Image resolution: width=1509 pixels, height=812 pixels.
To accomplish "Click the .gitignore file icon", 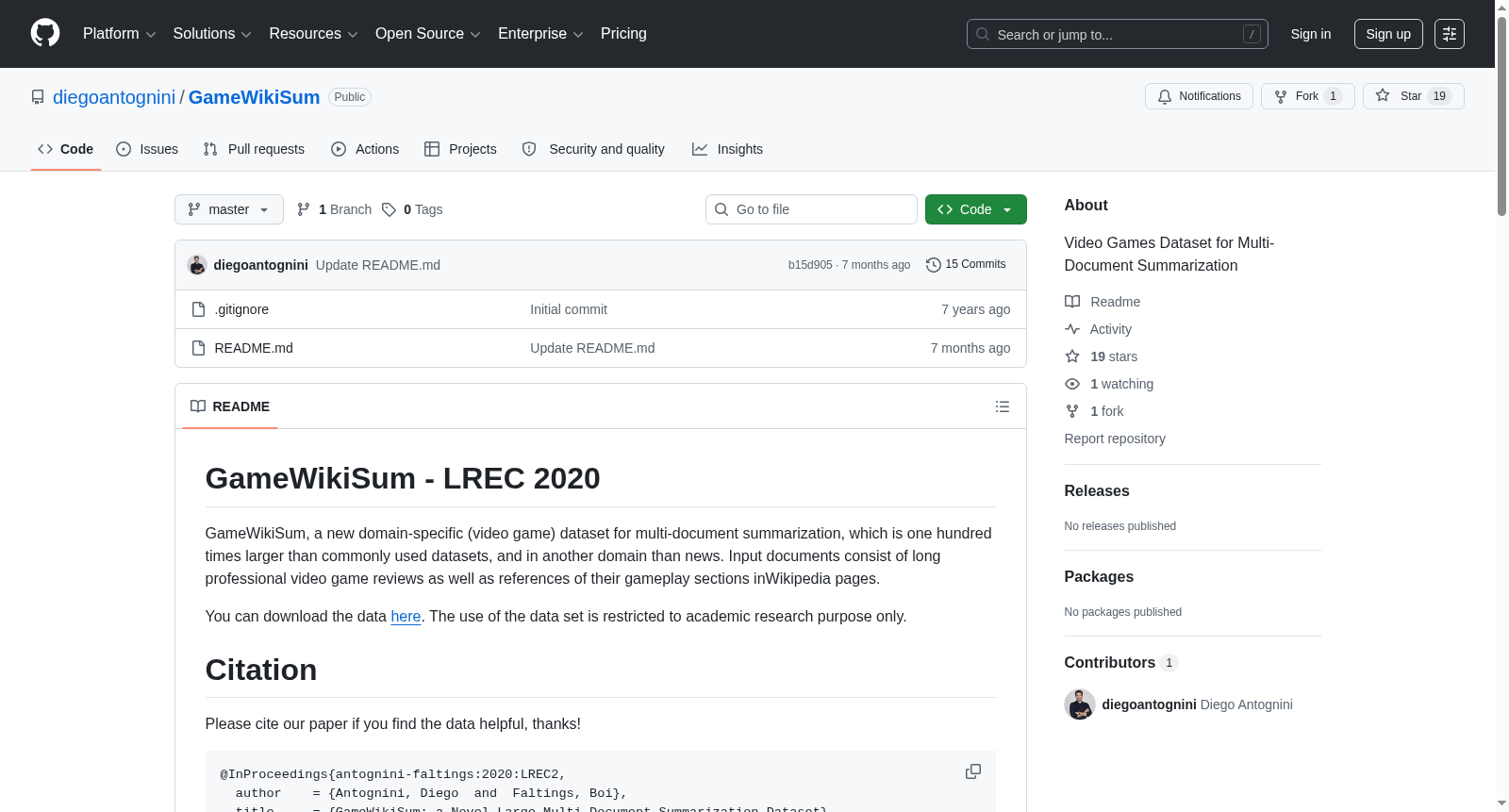I will 198,309.
